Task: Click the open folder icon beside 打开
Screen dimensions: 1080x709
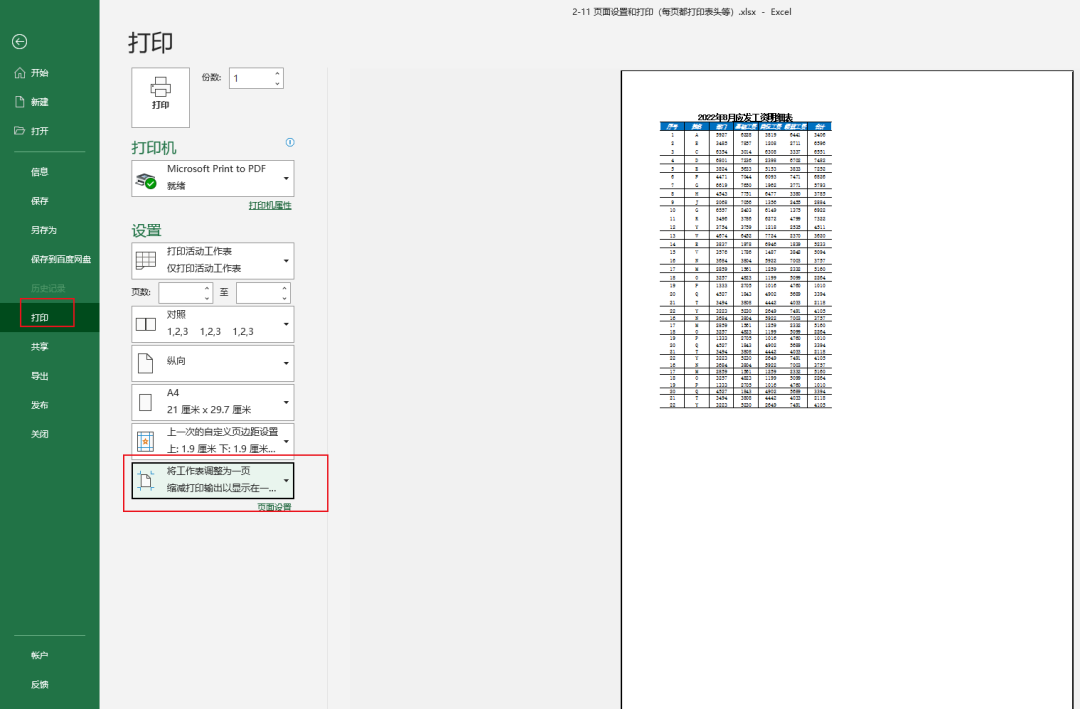Action: coord(20,130)
